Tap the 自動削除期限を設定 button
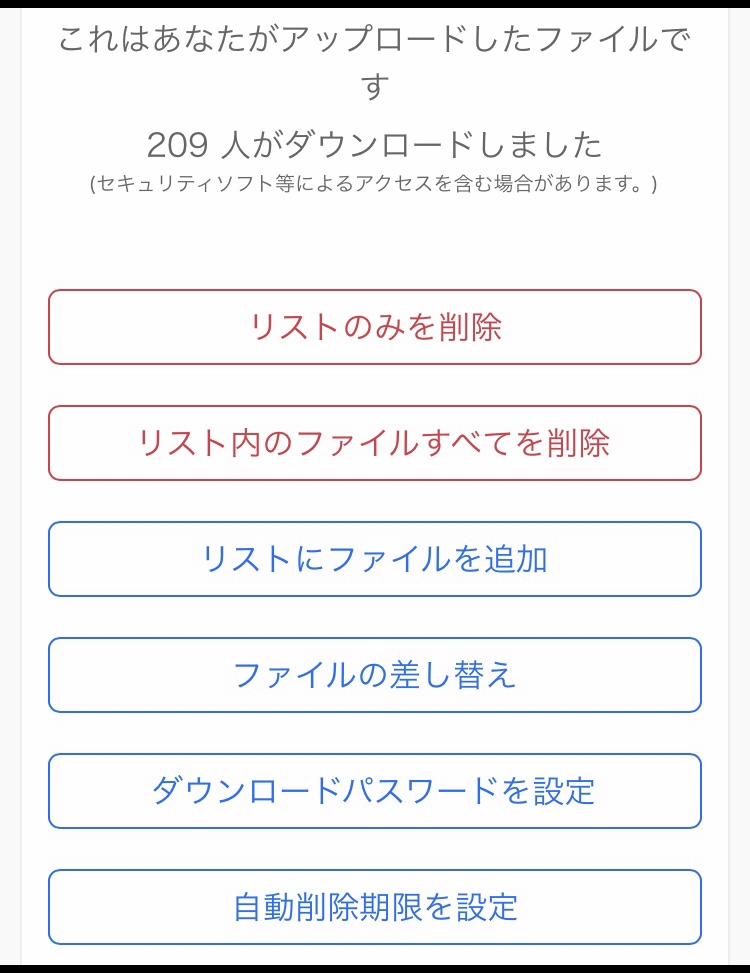This screenshot has height=973, width=750. [x=375, y=907]
